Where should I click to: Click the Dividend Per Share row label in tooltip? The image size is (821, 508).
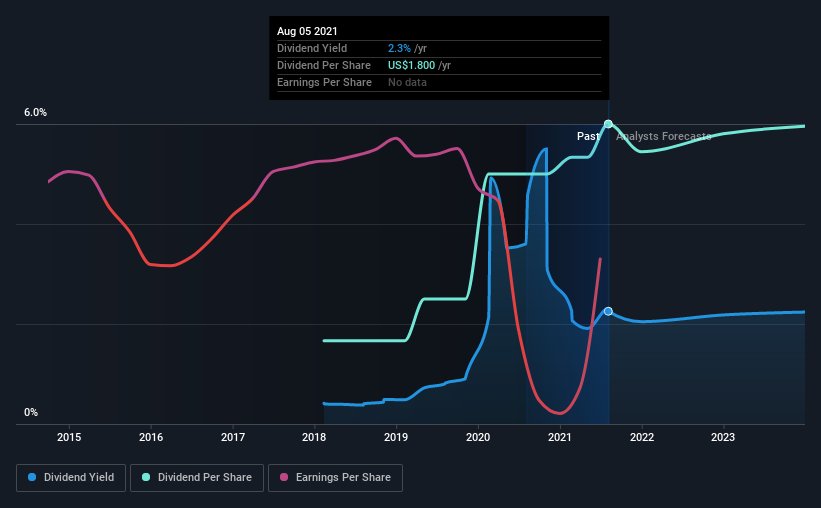(324, 65)
